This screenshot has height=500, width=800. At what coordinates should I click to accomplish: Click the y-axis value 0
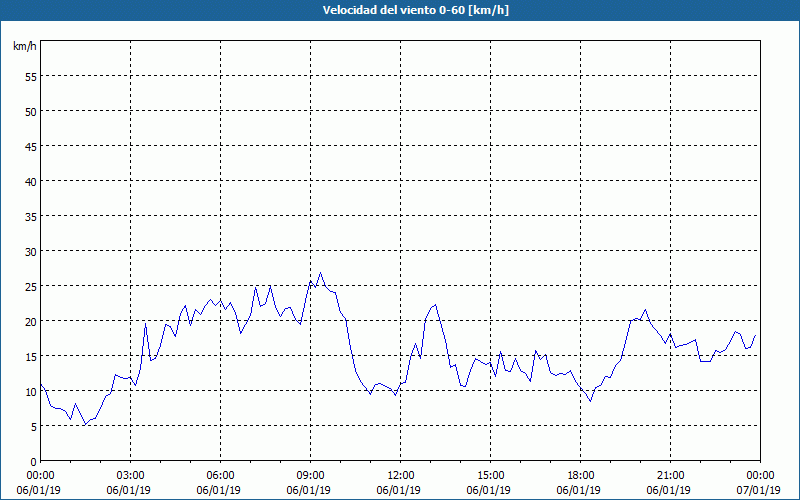pos(34,462)
